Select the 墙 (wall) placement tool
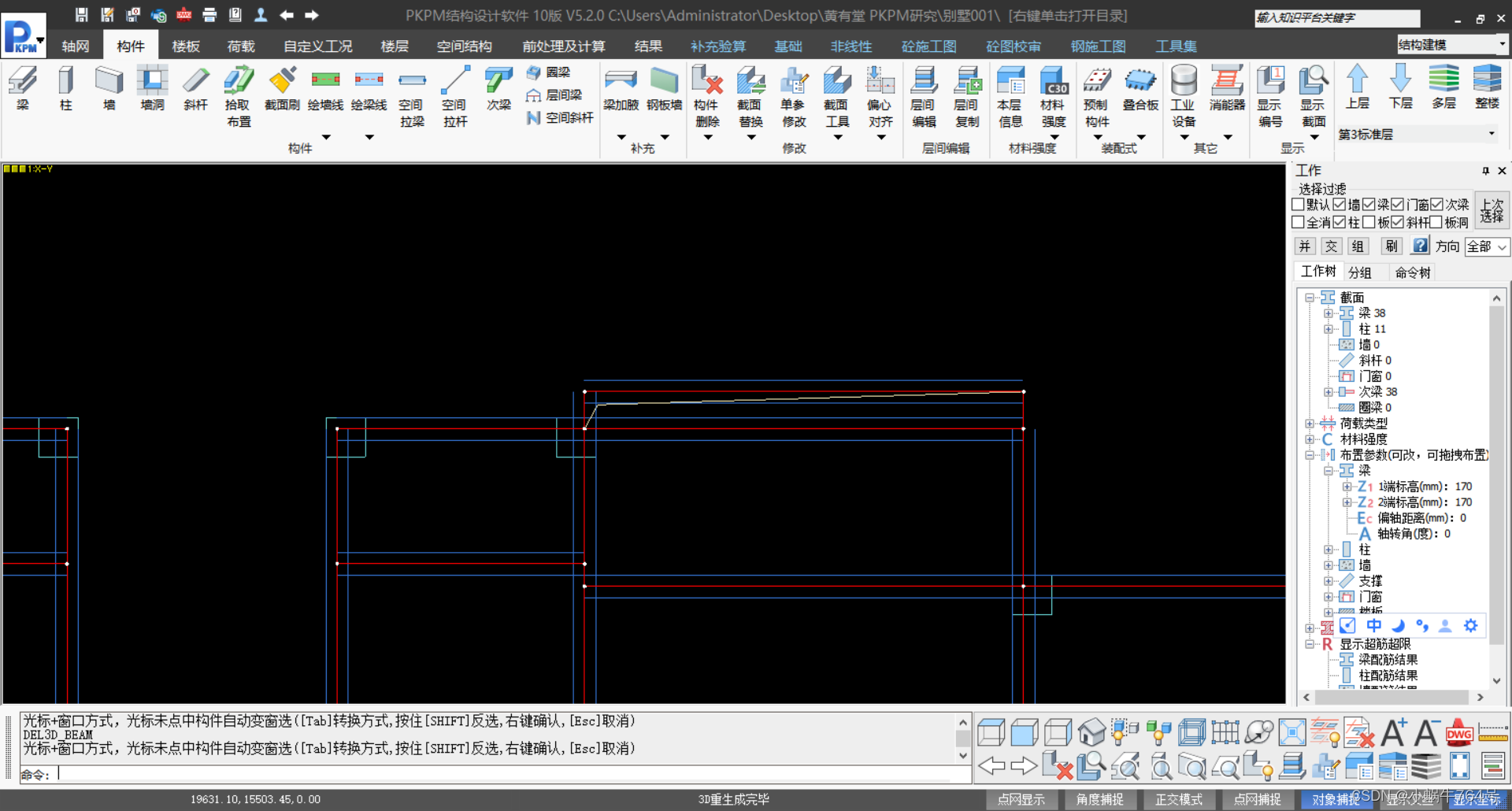Image resolution: width=1512 pixels, height=811 pixels. [109, 87]
